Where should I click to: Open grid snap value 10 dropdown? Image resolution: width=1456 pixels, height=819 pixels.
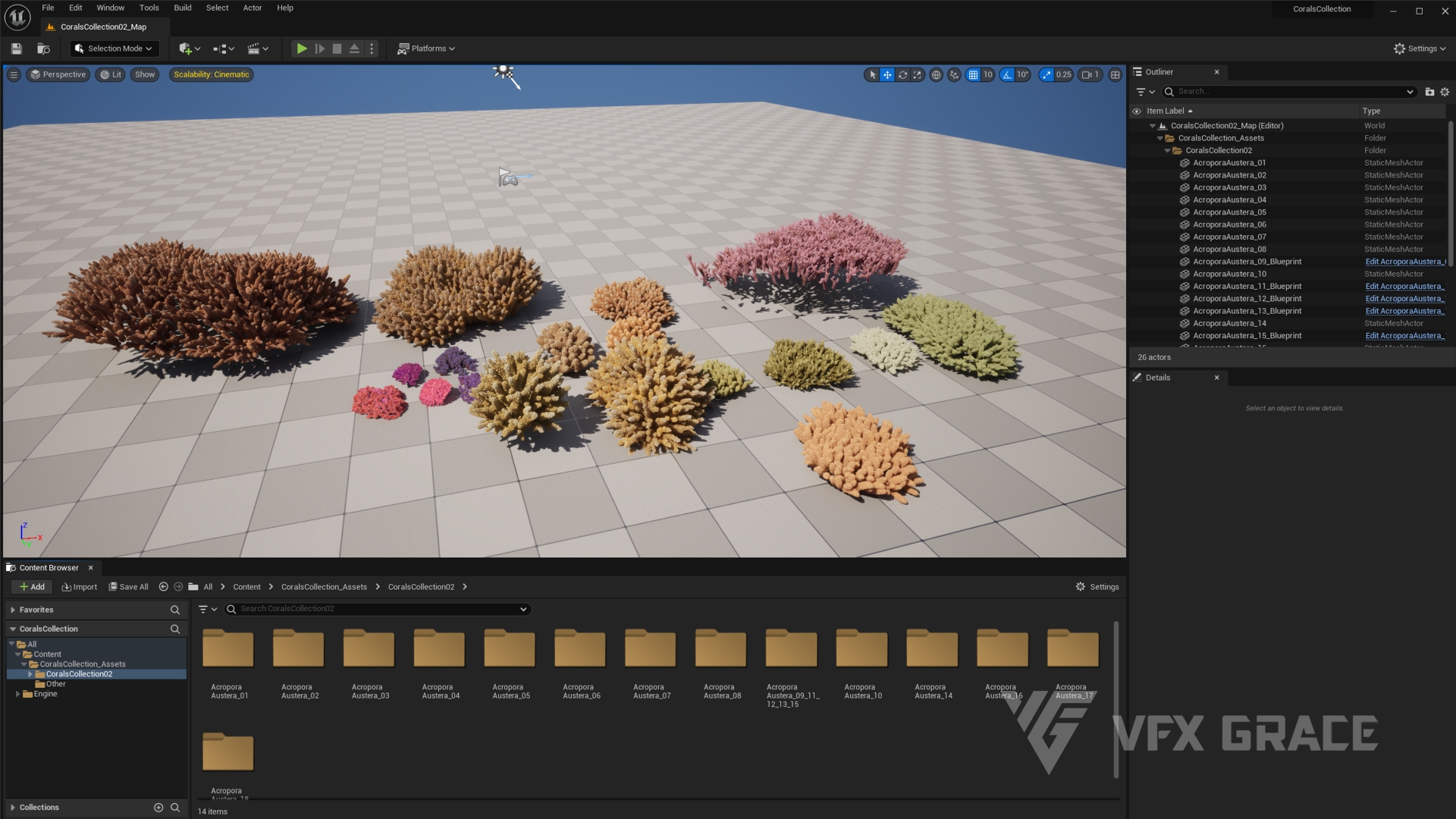pyautogui.click(x=988, y=74)
